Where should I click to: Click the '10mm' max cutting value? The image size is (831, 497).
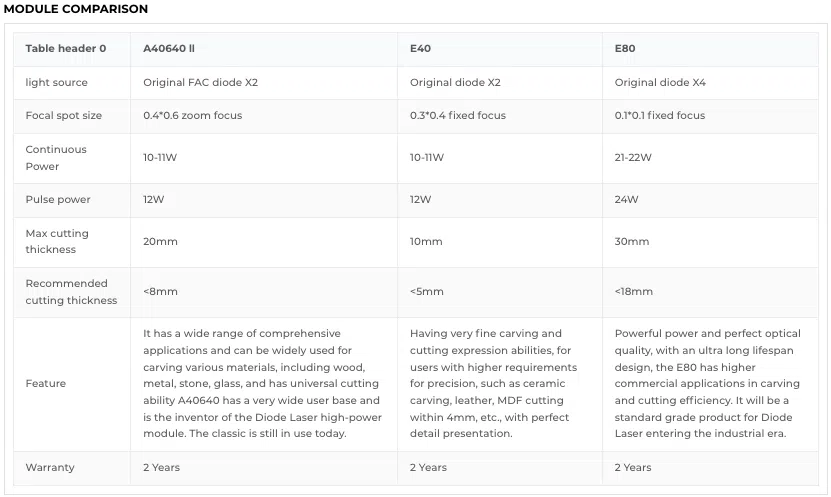coord(426,242)
